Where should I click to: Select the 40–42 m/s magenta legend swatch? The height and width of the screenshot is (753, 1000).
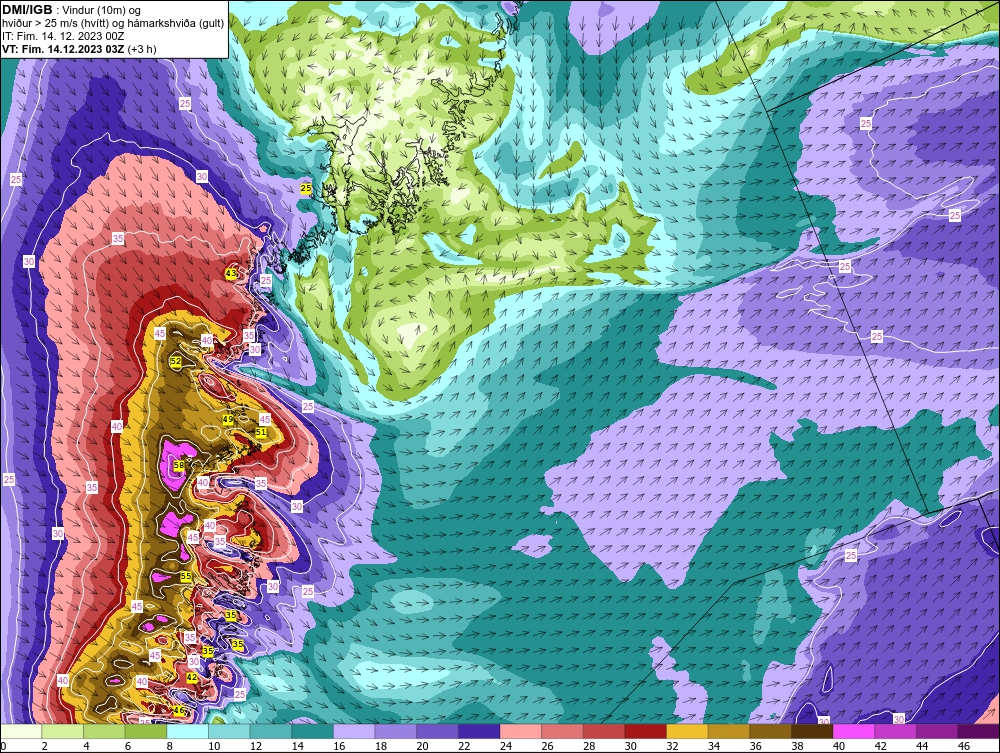point(854,731)
